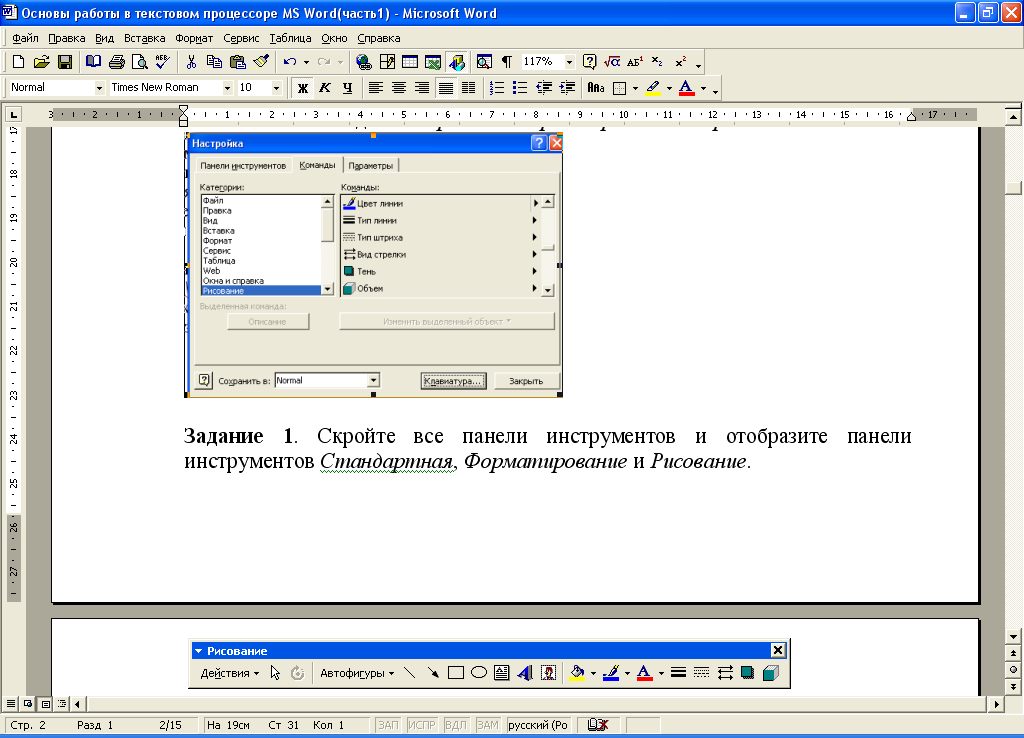Apply yellow highlight color to text
Viewport: 1024px width, 738px height.
[653, 88]
